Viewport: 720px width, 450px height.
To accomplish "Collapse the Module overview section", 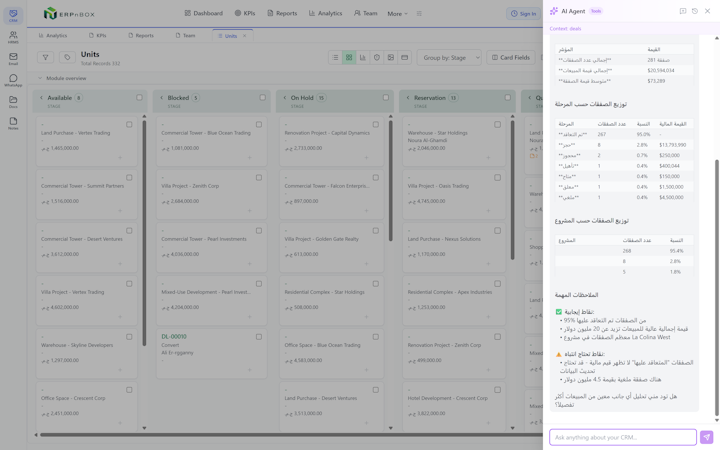I will (x=40, y=78).
